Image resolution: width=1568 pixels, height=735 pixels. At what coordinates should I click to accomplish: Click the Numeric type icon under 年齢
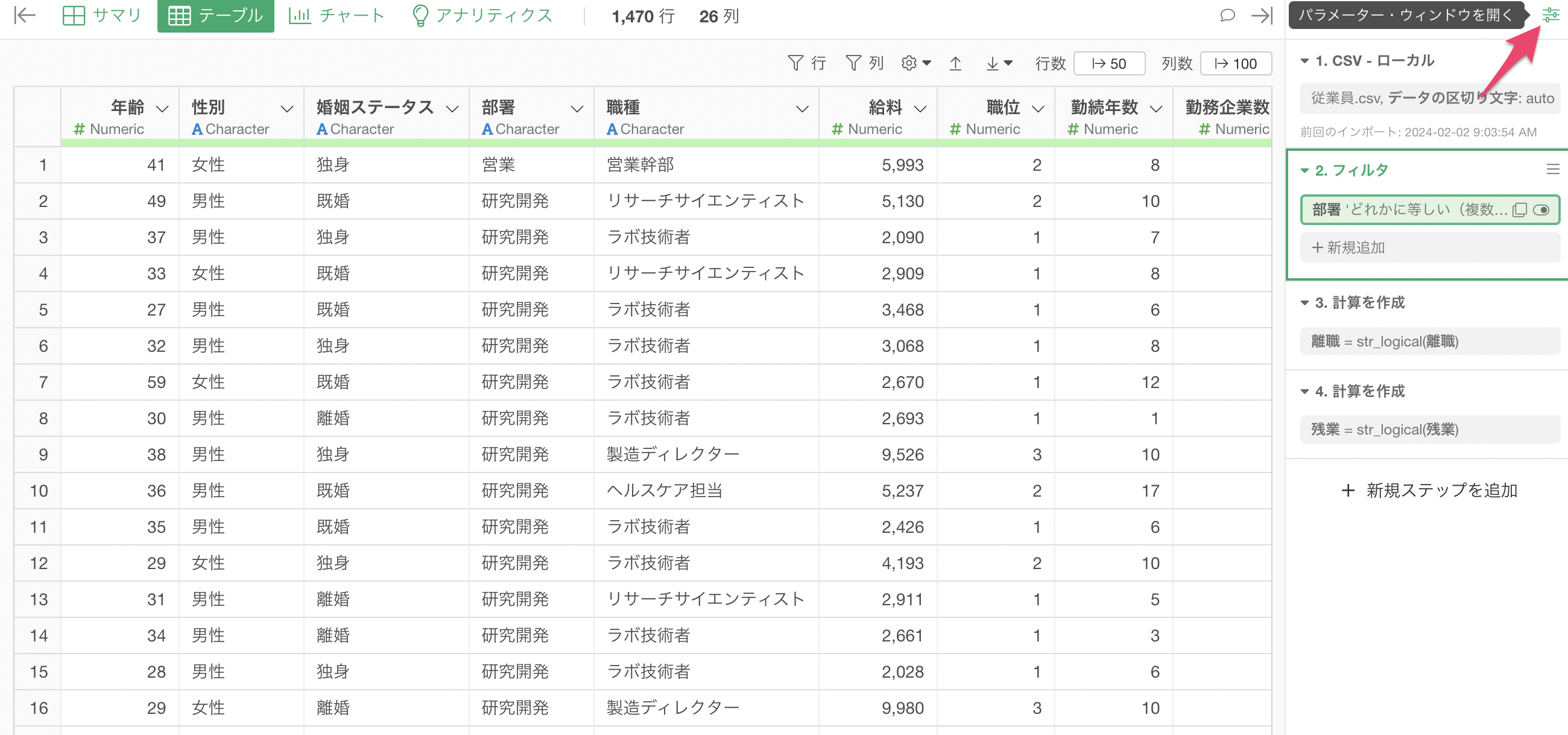coord(79,129)
